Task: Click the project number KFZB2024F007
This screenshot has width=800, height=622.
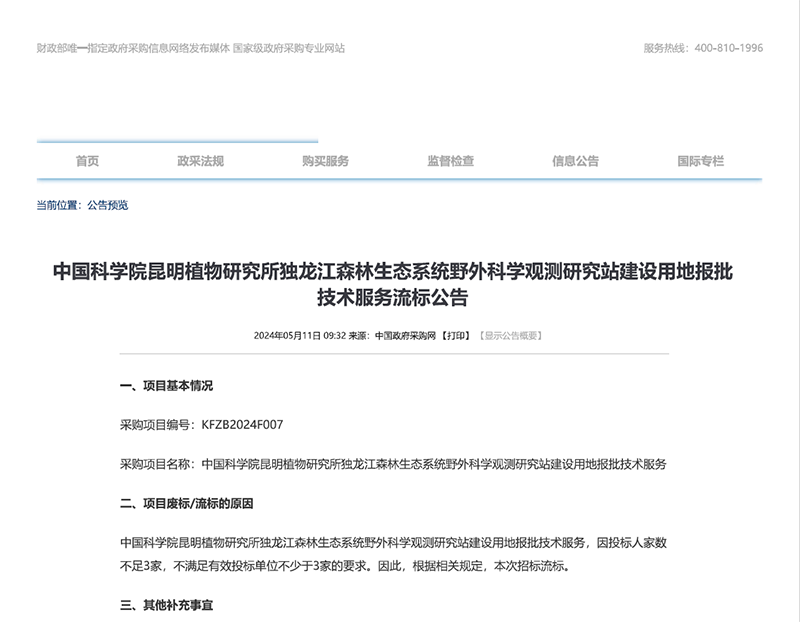Action: [242, 425]
